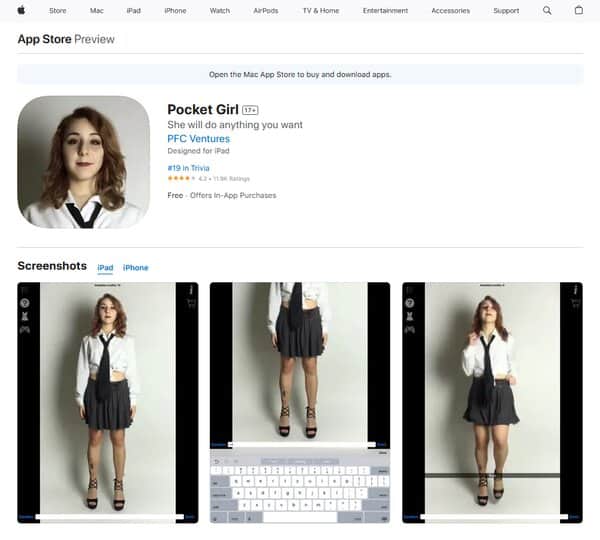This screenshot has height=540, width=600.
Task: Click the Pocket Girl title text
Action: tap(203, 109)
